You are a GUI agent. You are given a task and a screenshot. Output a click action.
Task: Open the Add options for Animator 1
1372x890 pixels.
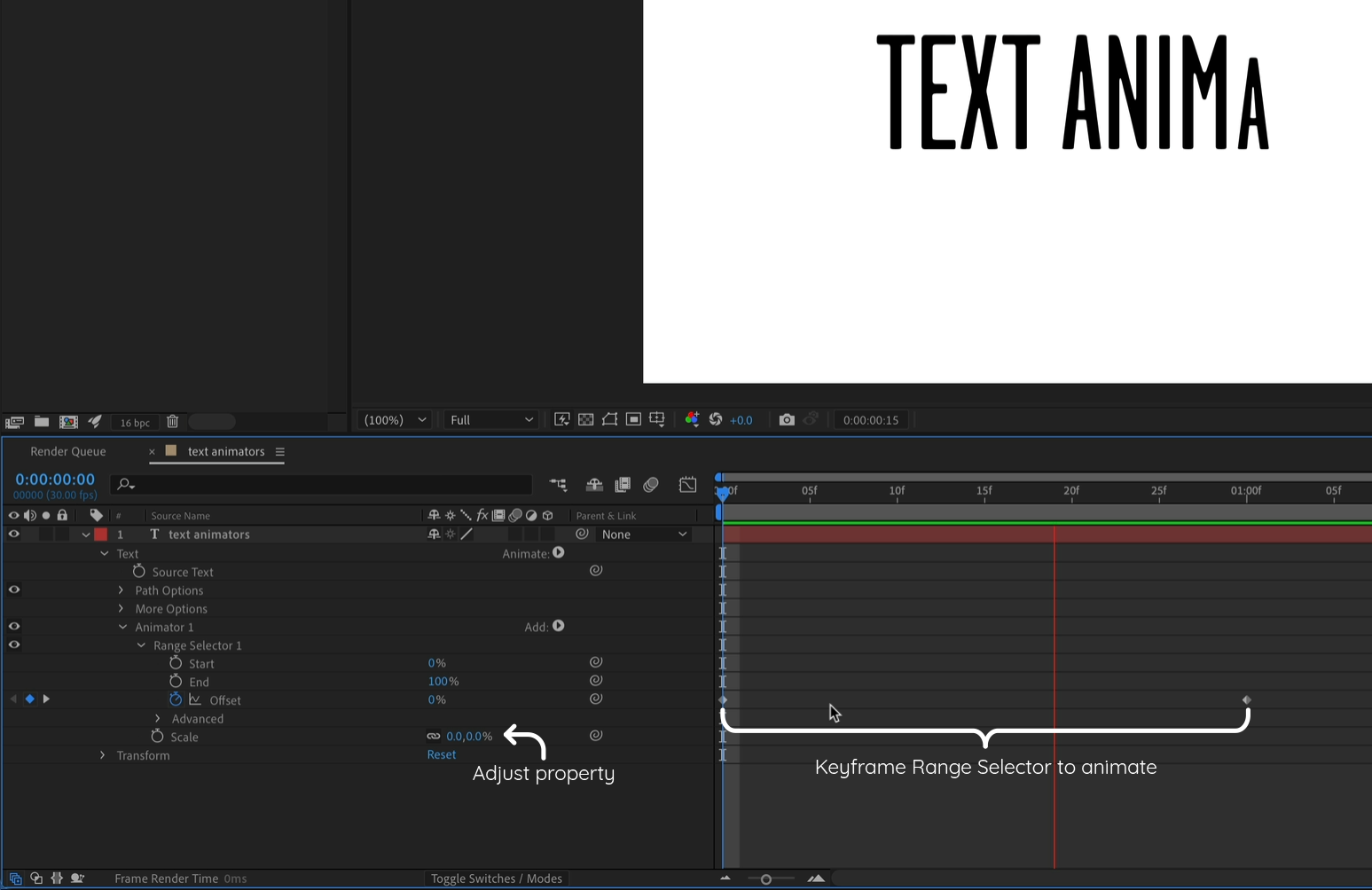[x=559, y=626]
